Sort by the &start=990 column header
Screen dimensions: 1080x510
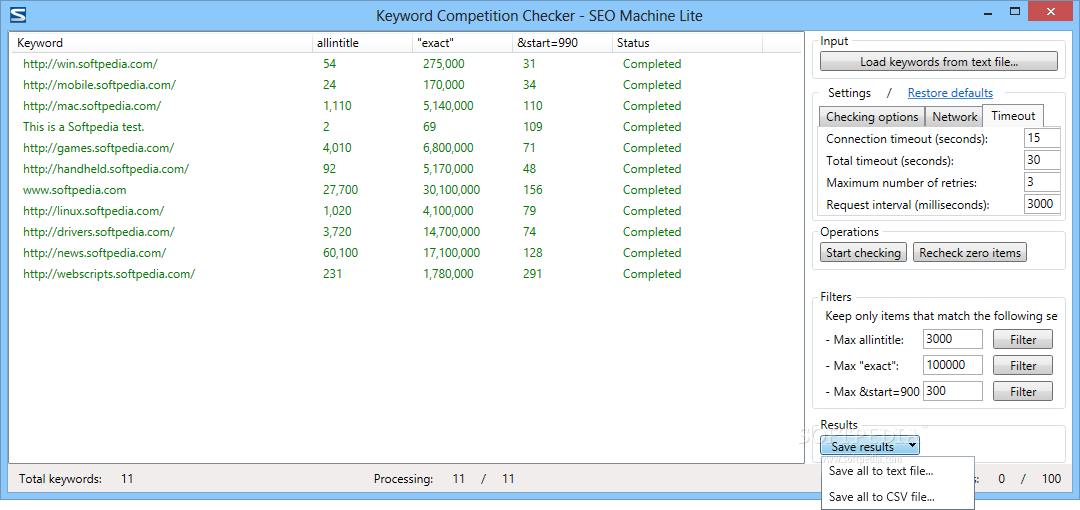[x=562, y=43]
